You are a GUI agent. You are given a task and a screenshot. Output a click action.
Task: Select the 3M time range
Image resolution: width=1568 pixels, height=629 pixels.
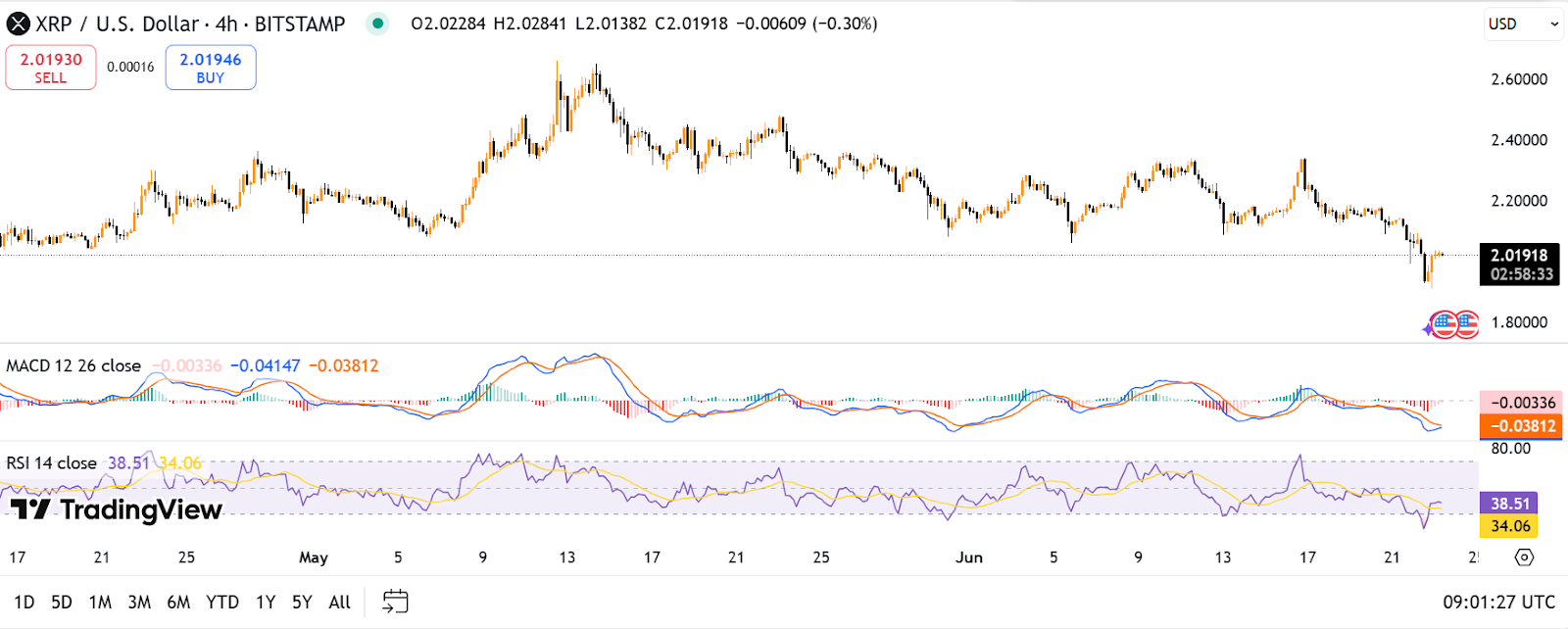(x=139, y=603)
